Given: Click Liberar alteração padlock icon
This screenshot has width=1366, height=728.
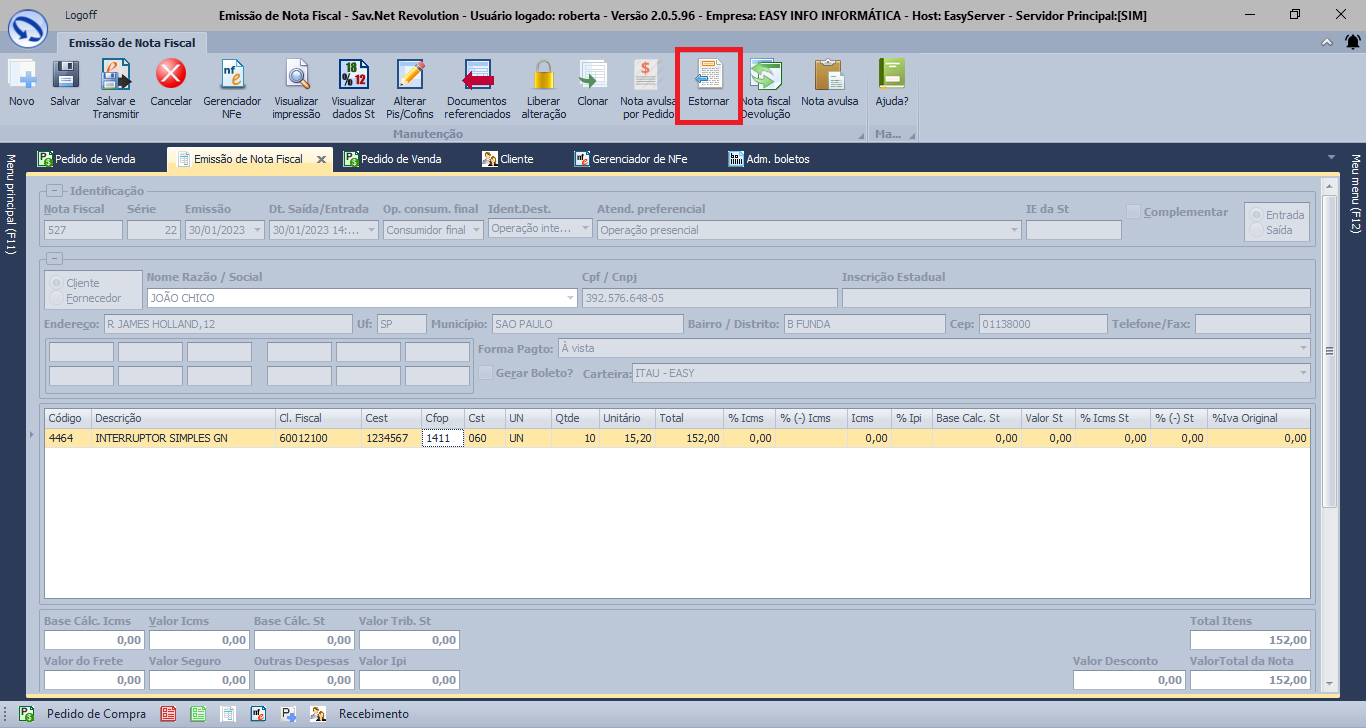Looking at the screenshot, I should (543, 75).
